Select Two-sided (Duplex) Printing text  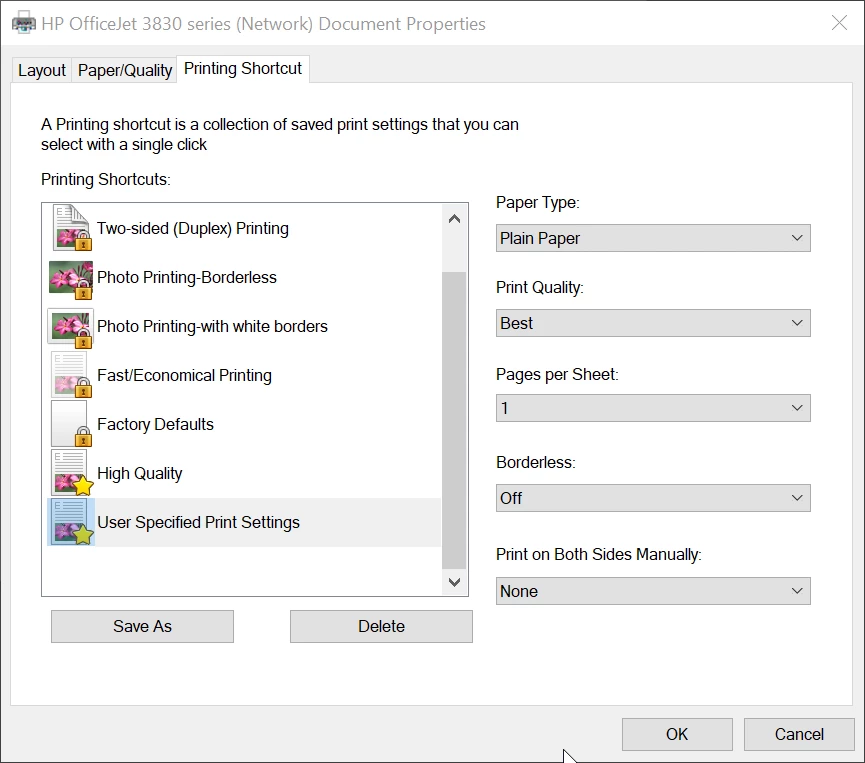pos(193,228)
